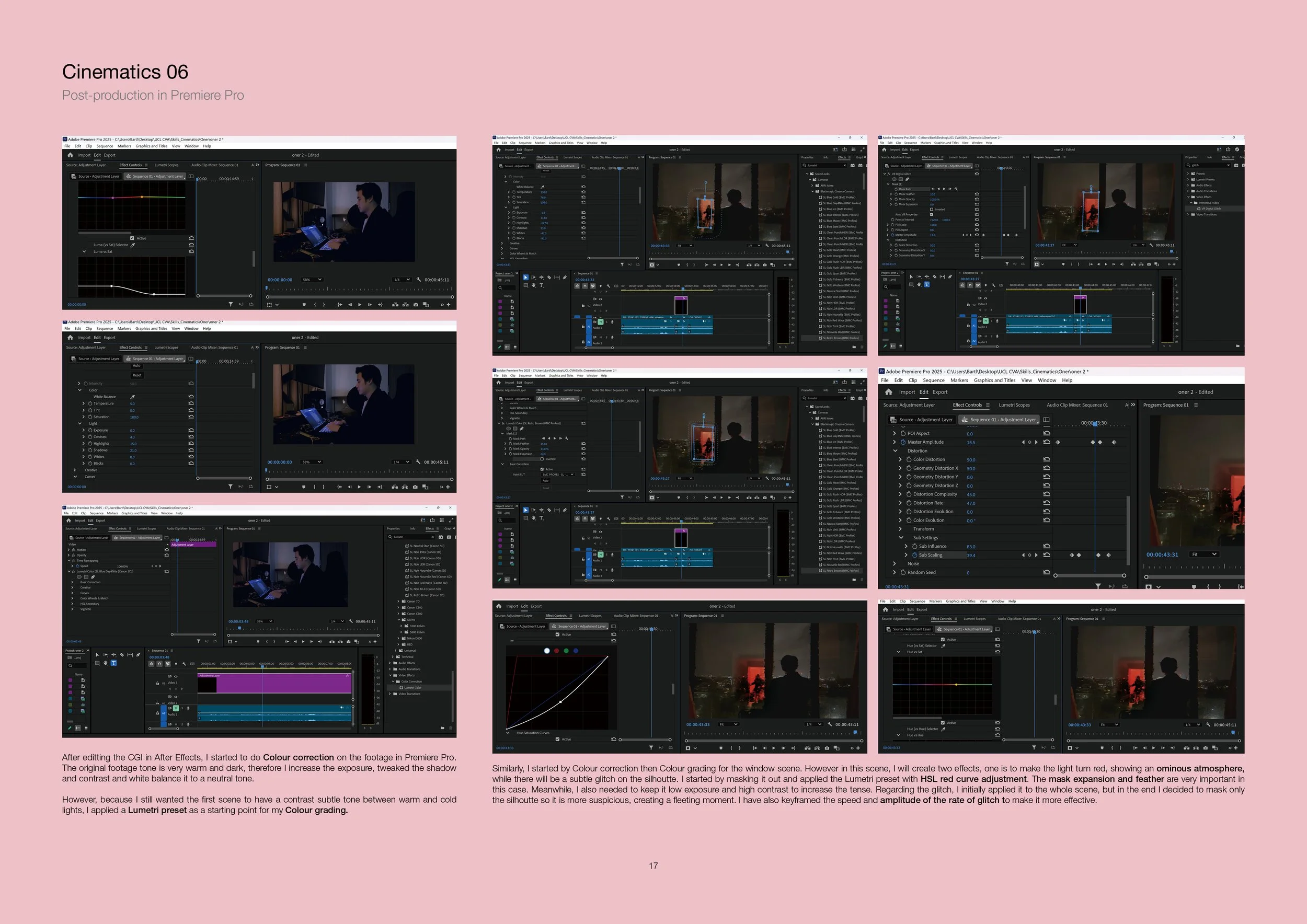Uncheck Active above Luma (vs Sat) Selector
Screen dimensions: 1307x924
pos(132,238)
